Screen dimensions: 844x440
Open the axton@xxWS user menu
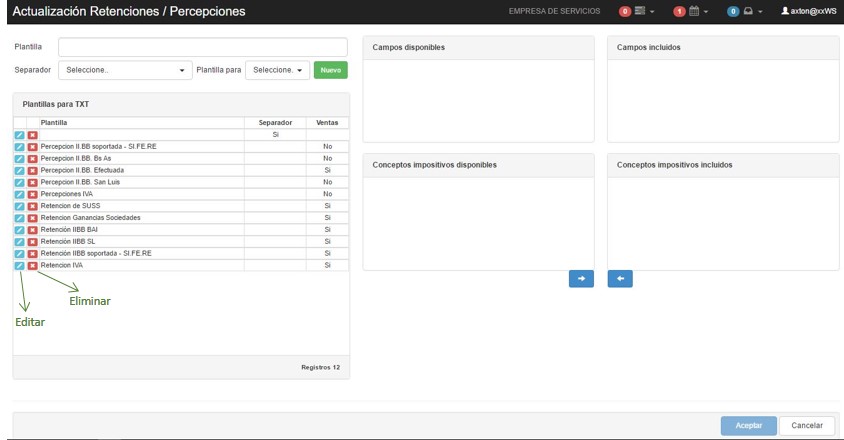pos(809,11)
